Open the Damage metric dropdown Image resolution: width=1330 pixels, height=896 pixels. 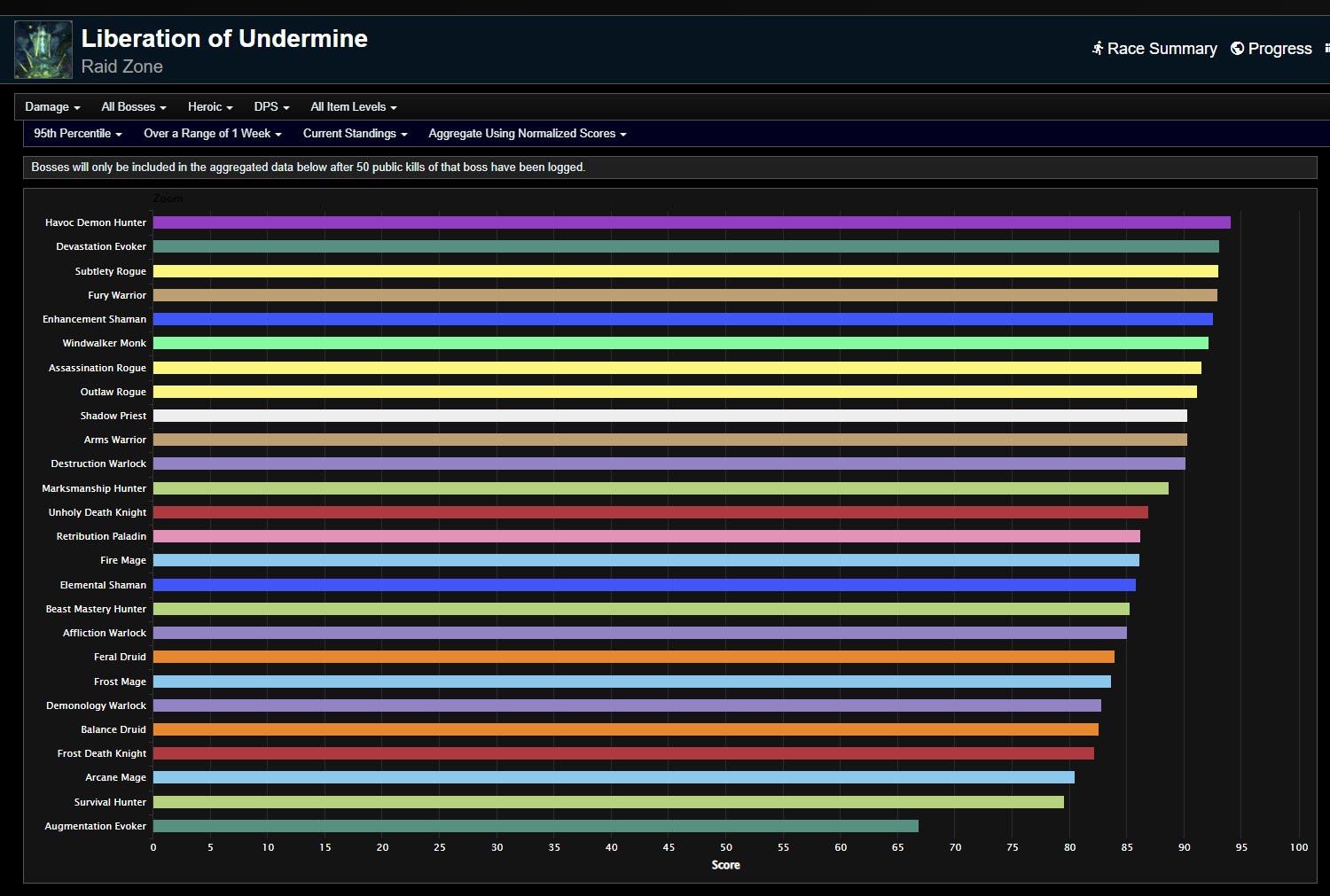point(51,106)
